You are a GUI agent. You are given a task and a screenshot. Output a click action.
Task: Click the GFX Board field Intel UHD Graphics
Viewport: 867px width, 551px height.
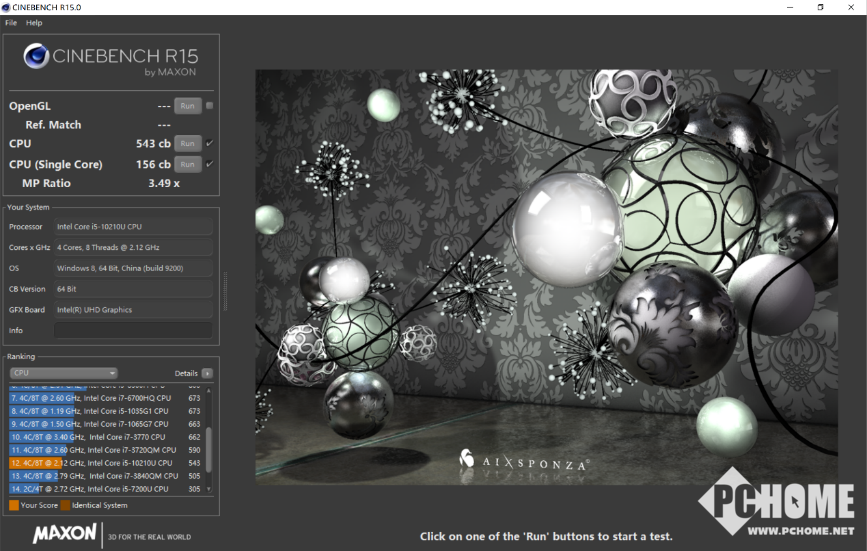133,309
